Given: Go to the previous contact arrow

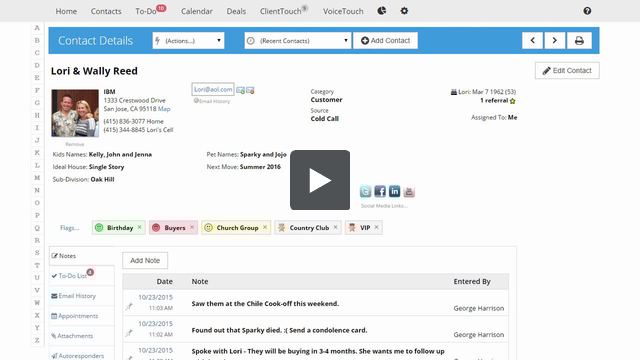Looking at the screenshot, I should (x=532, y=40).
